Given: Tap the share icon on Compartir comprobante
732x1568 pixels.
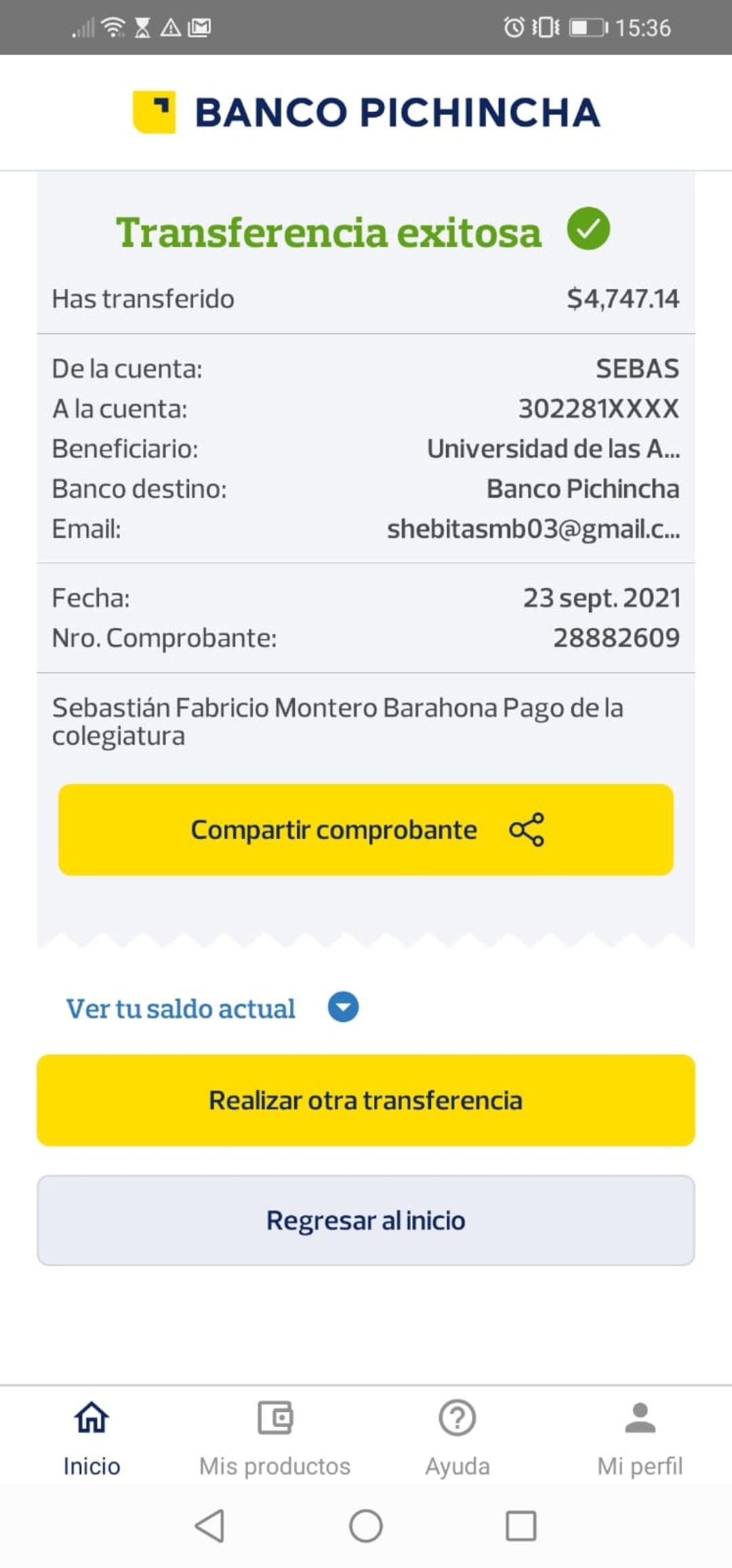Looking at the screenshot, I should [527, 829].
